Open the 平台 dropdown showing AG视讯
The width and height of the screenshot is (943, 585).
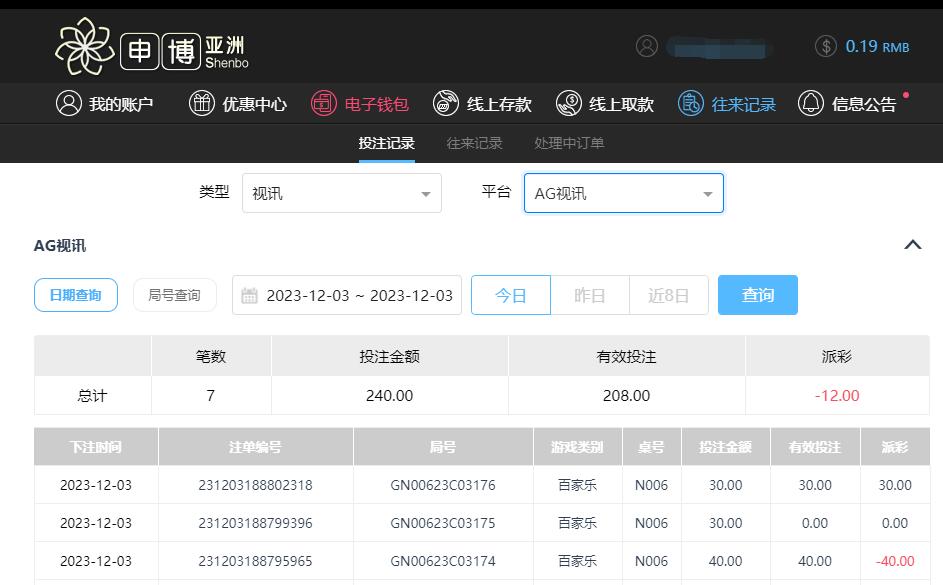pos(623,193)
